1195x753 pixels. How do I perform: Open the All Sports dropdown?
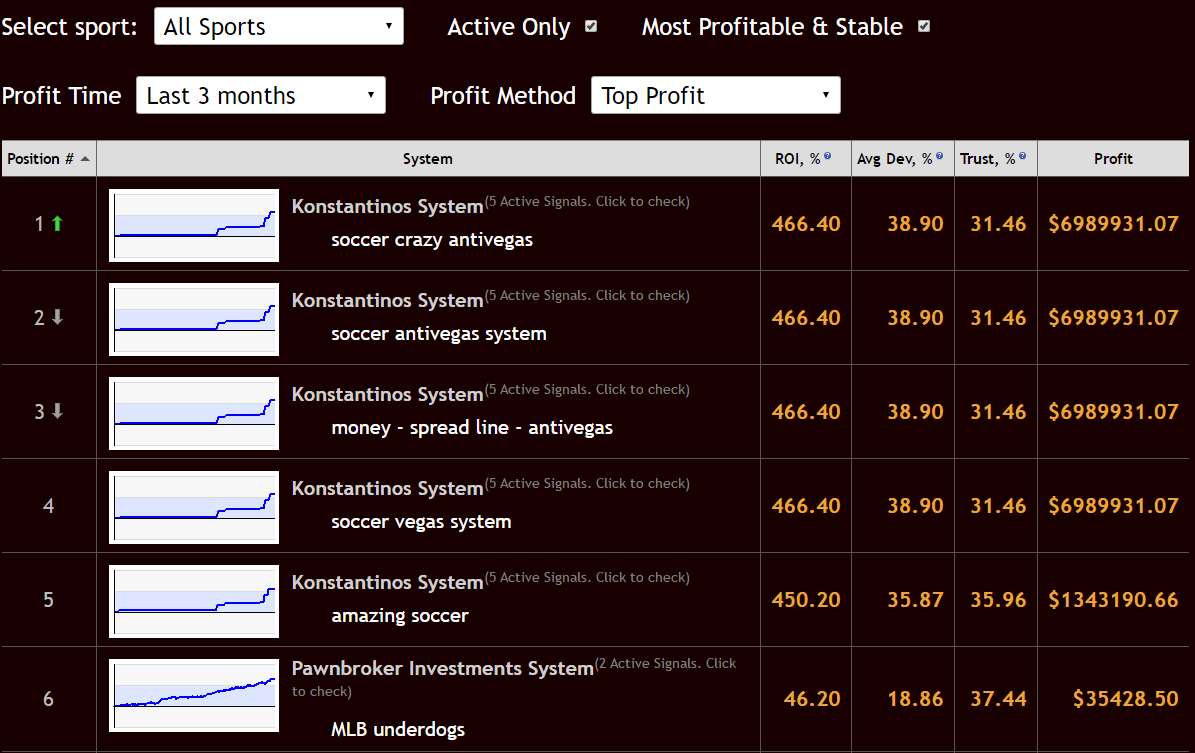[x=278, y=26]
